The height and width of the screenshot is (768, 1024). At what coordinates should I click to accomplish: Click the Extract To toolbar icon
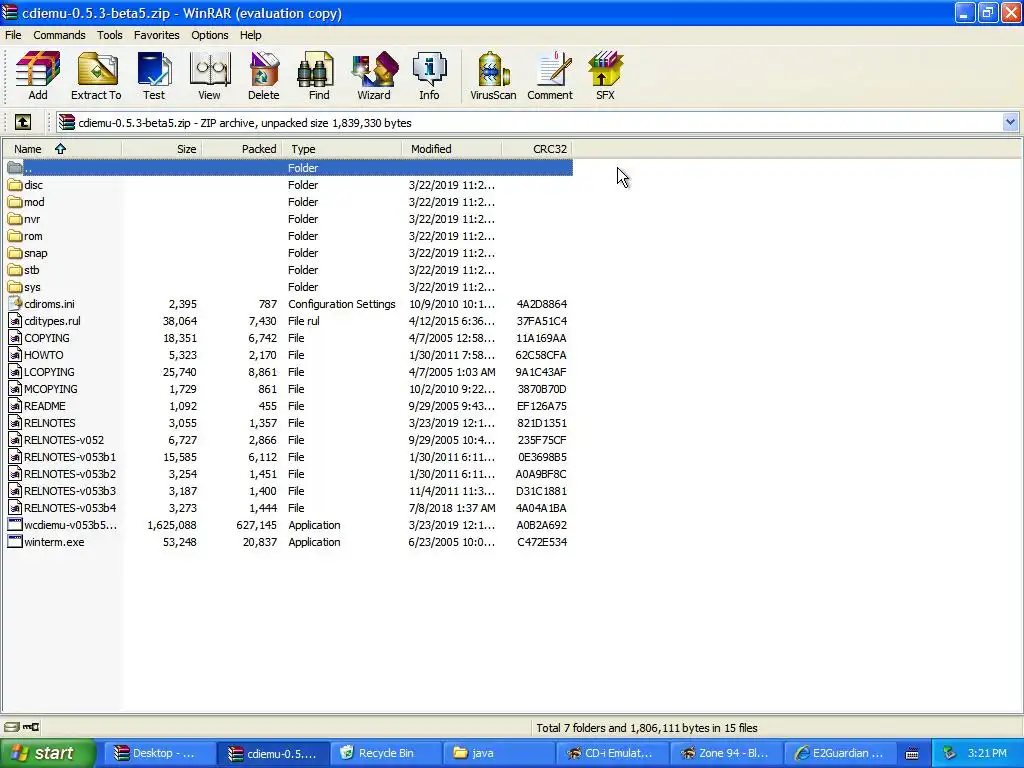96,75
